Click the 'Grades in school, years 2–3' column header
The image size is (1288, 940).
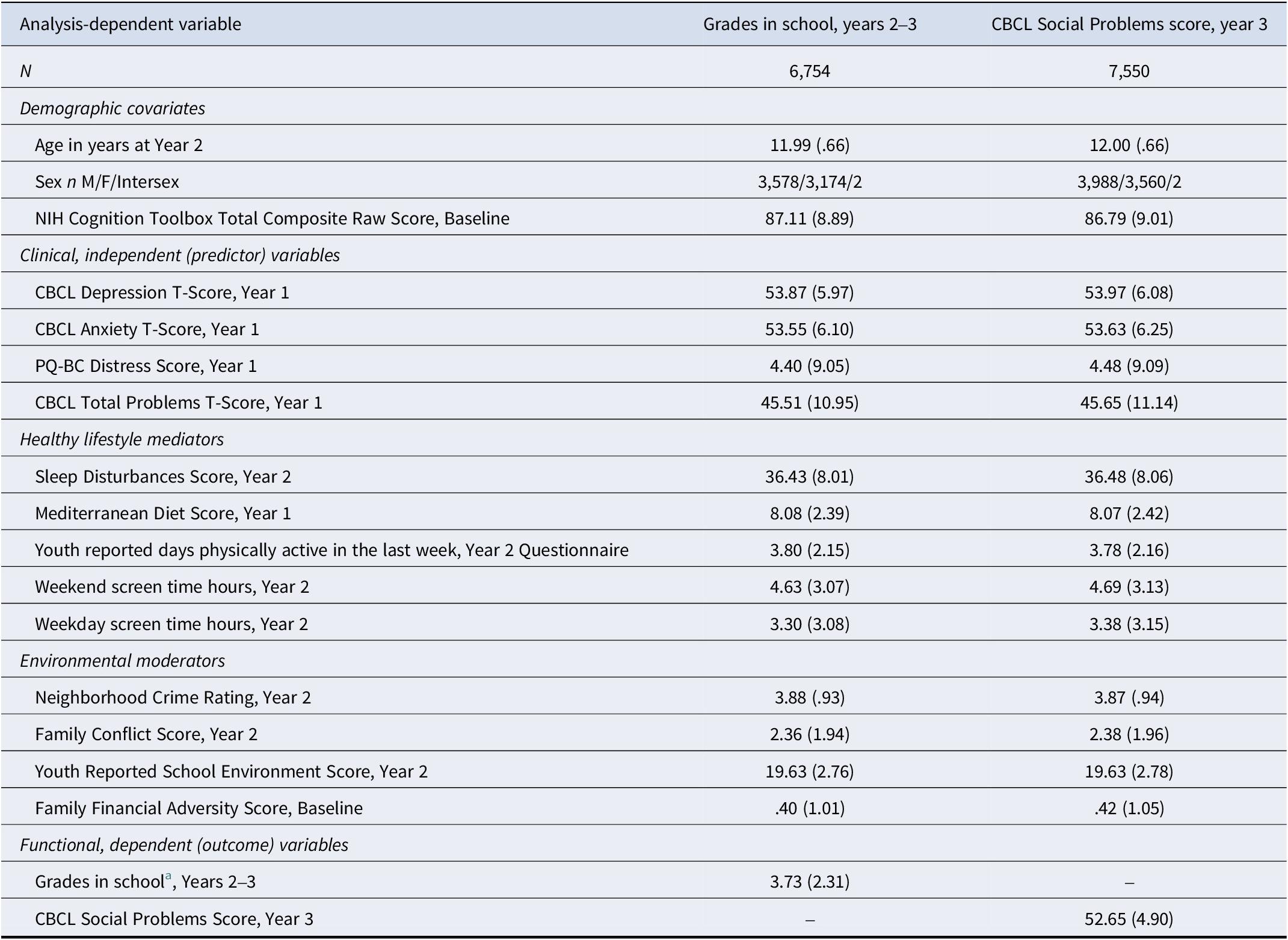click(810, 24)
